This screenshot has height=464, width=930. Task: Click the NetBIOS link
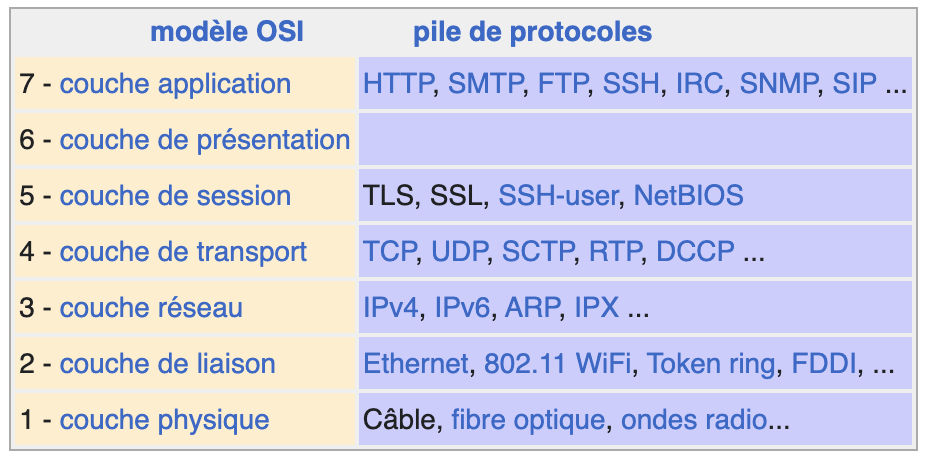tap(689, 196)
